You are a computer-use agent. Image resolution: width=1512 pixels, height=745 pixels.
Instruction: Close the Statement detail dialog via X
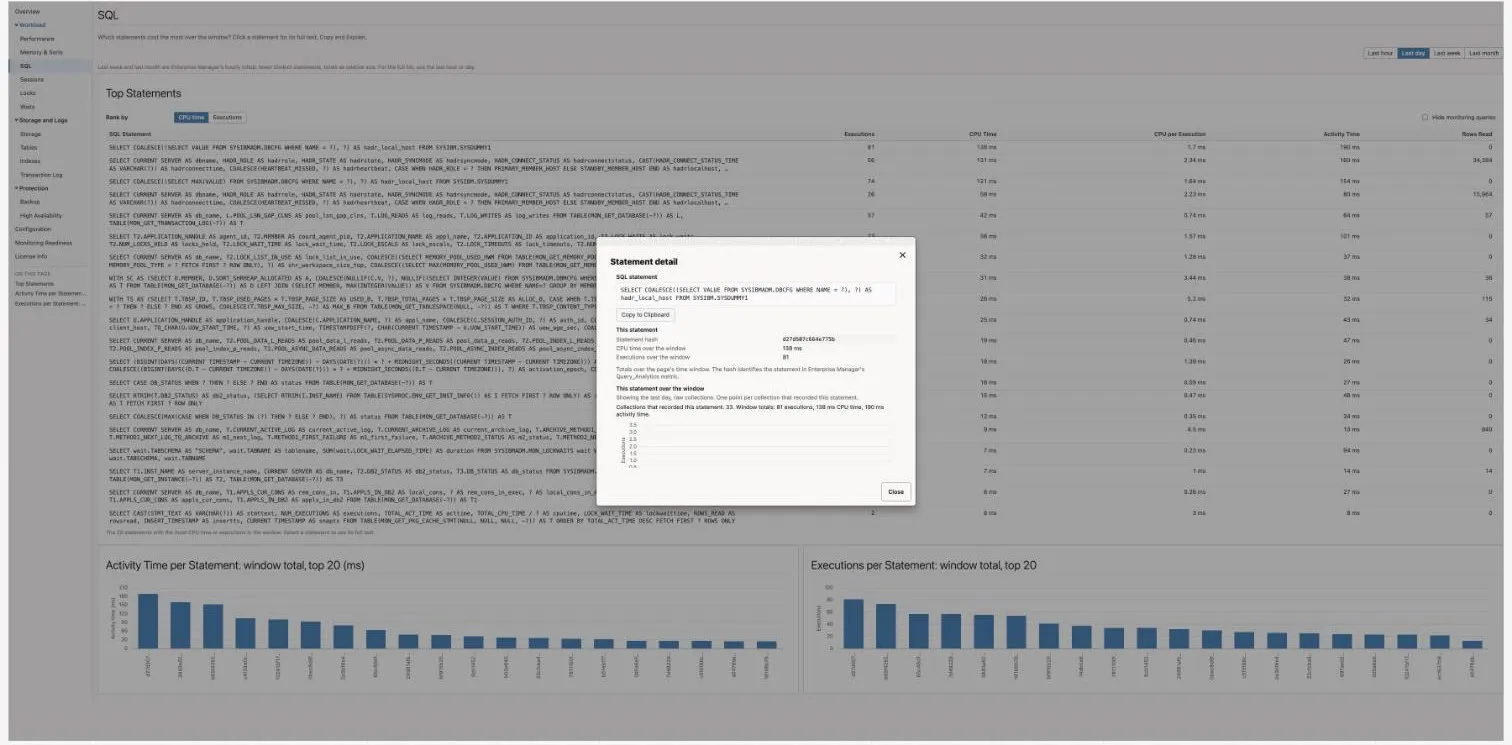pyautogui.click(x=902, y=255)
